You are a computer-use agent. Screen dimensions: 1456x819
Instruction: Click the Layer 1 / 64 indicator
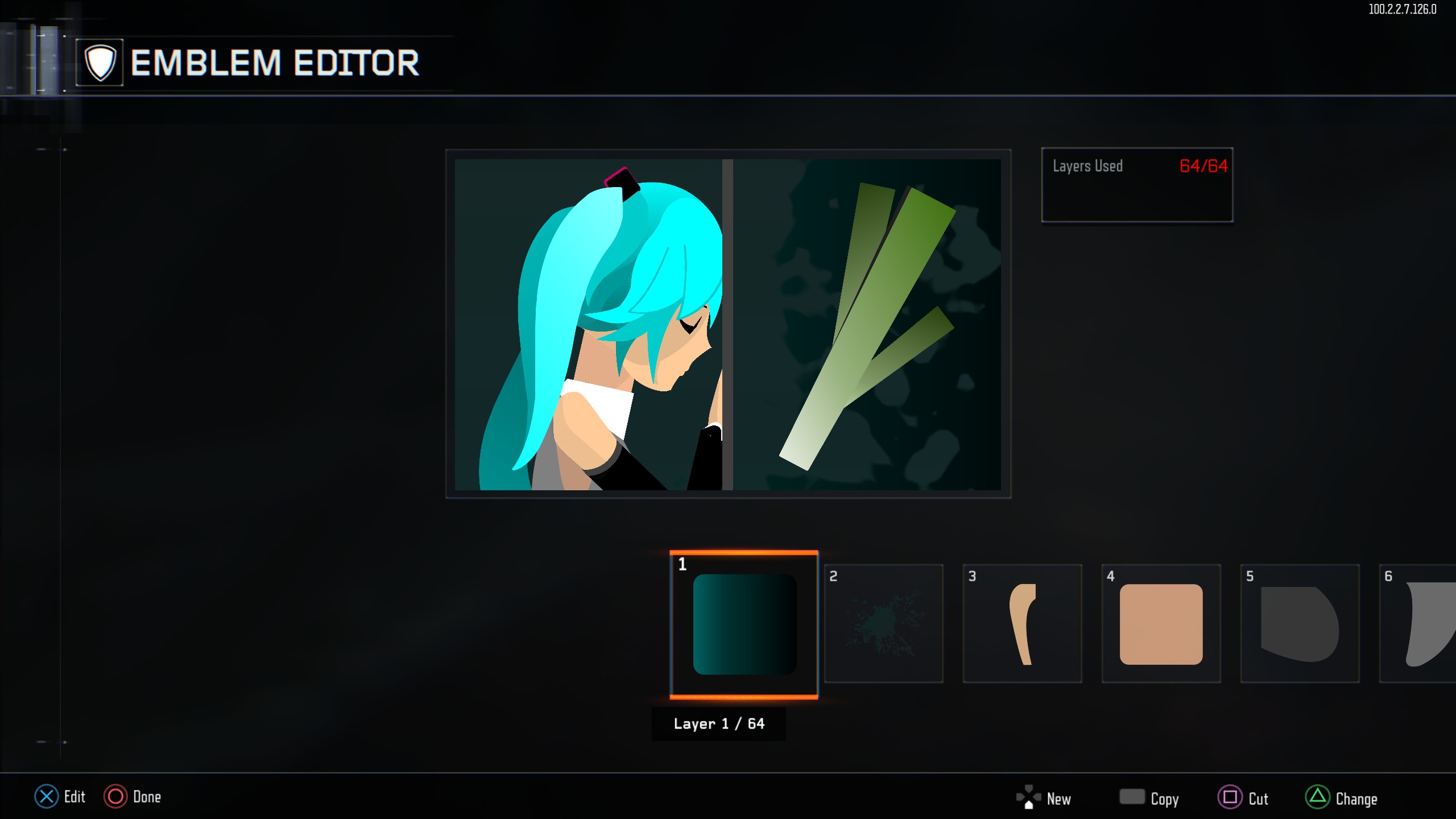719,723
